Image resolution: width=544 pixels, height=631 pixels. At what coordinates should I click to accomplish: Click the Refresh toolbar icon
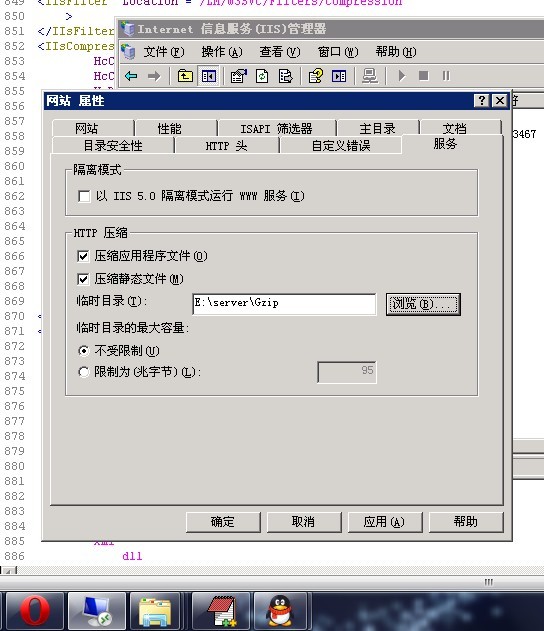pos(262,76)
